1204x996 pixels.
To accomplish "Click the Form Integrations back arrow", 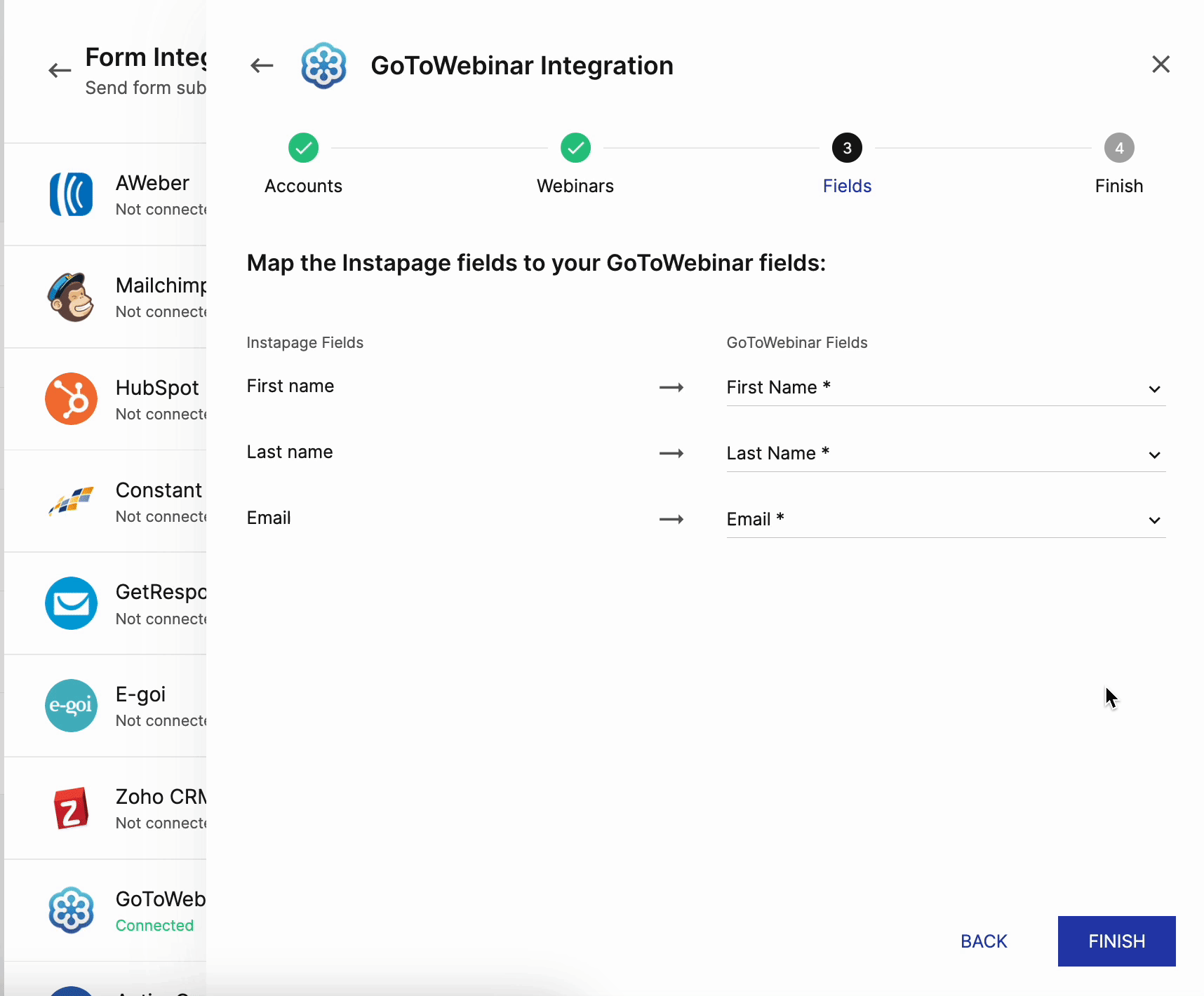I will point(60,70).
